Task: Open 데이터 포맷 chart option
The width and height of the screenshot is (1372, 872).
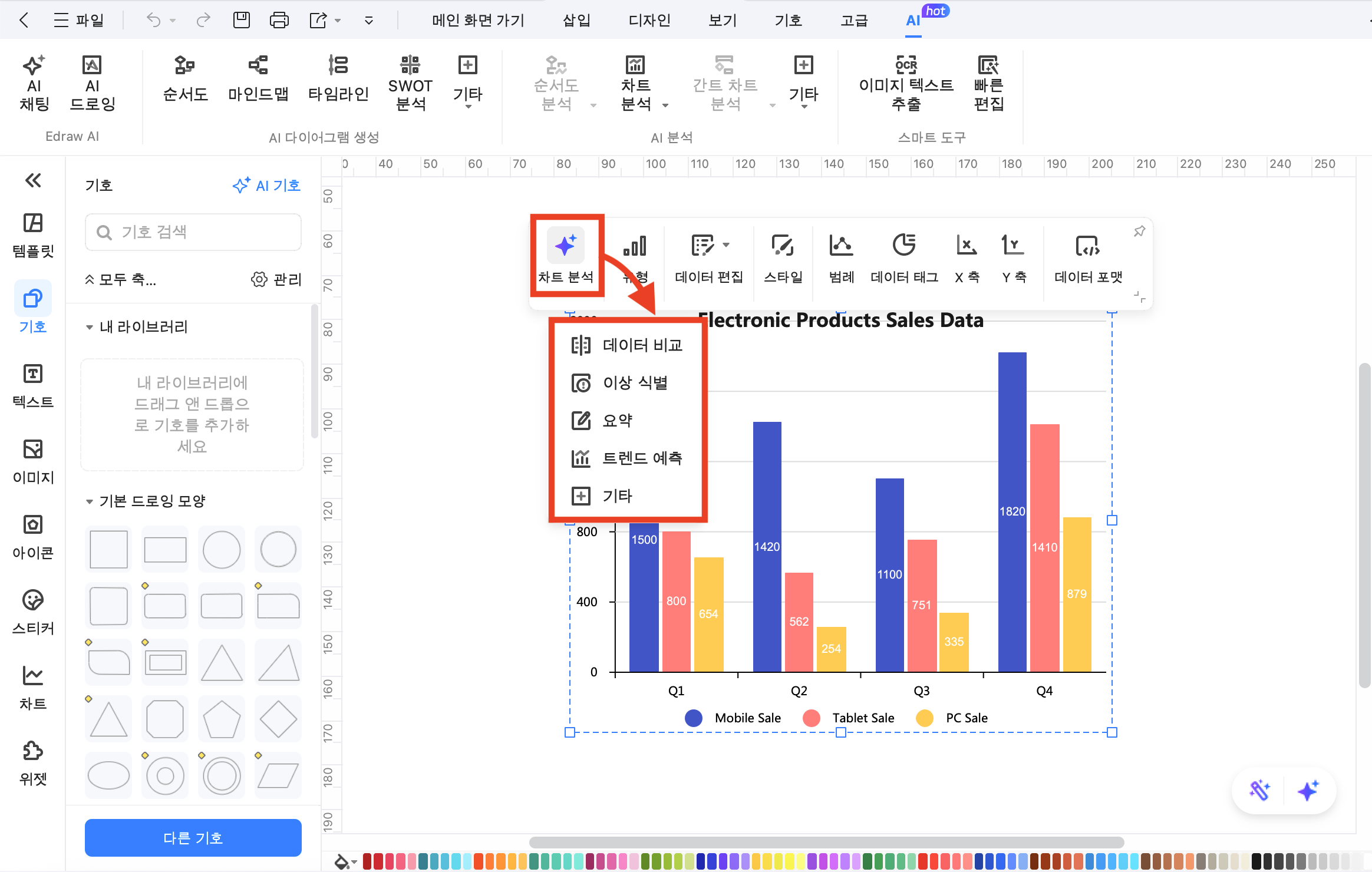Action: 1088,258
